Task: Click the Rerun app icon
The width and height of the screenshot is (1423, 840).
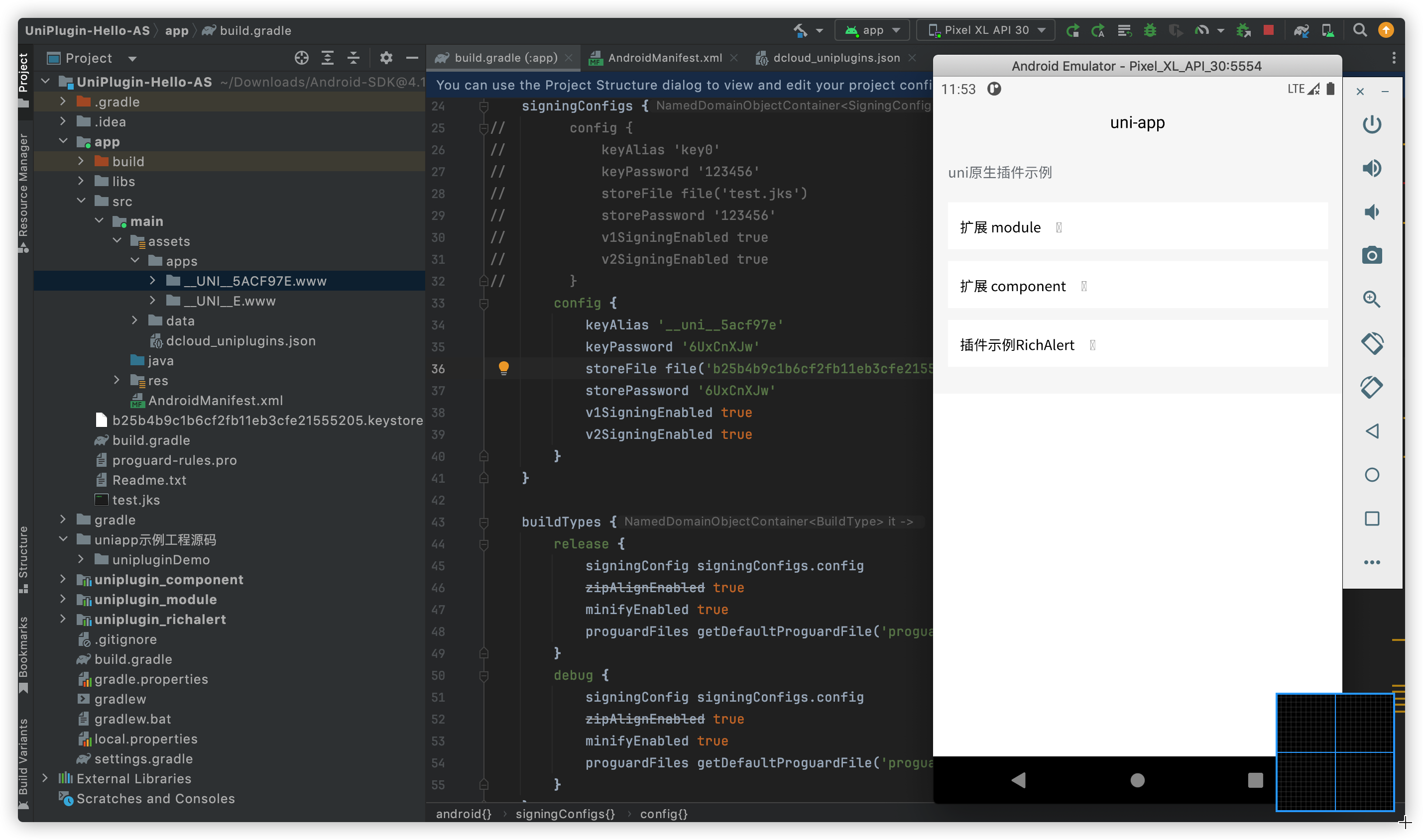Action: (1072, 30)
